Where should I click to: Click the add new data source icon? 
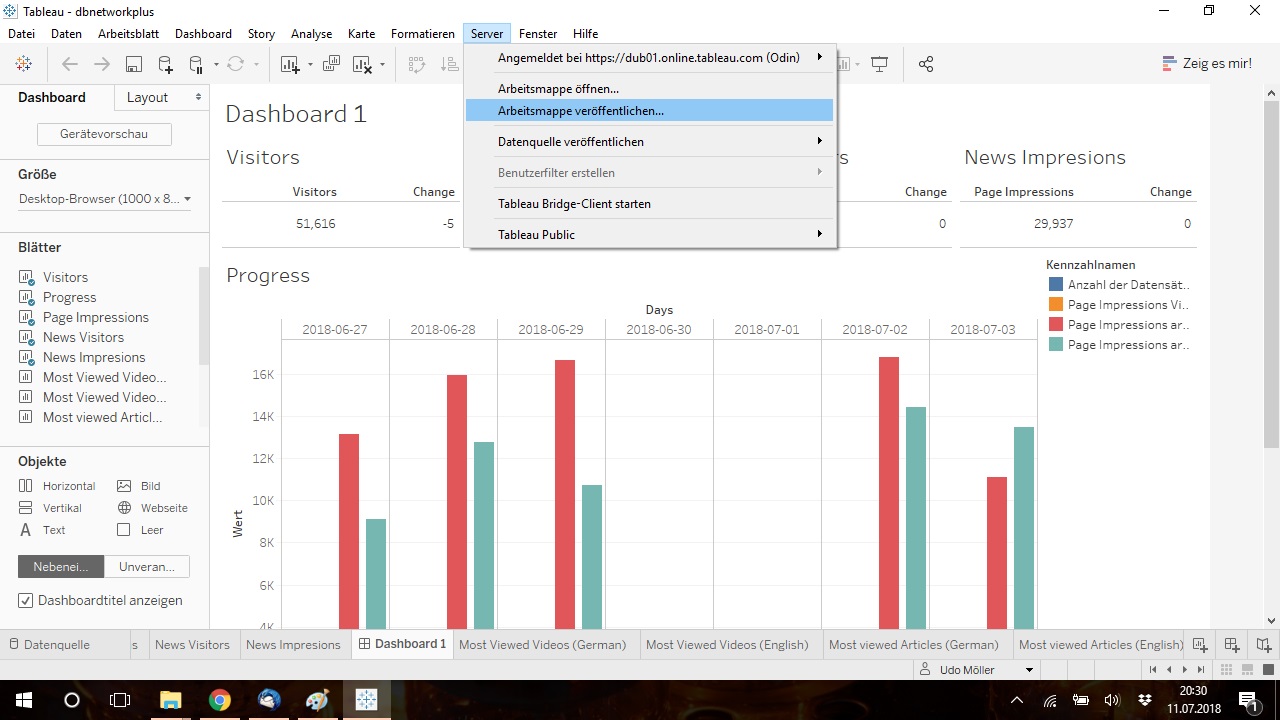pyautogui.click(x=165, y=64)
